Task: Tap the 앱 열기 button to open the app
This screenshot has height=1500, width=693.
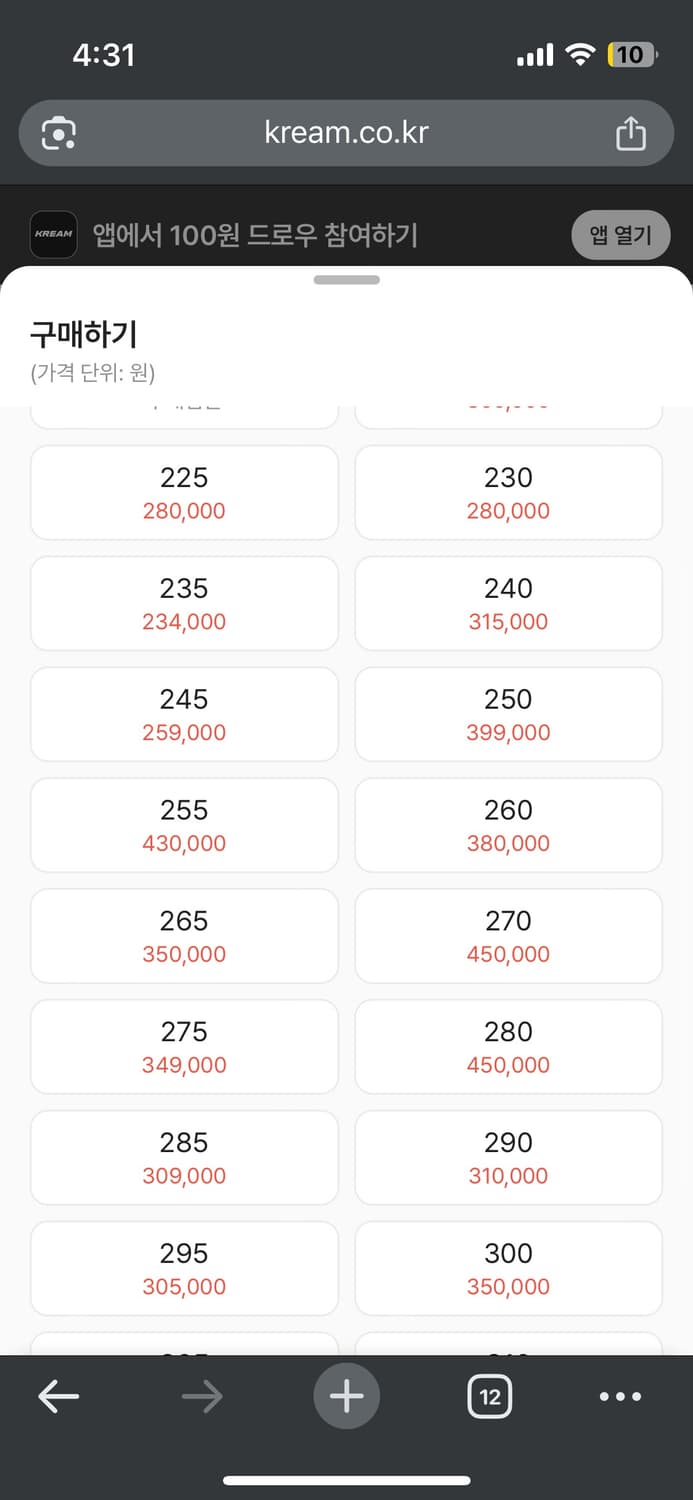Action: (620, 235)
